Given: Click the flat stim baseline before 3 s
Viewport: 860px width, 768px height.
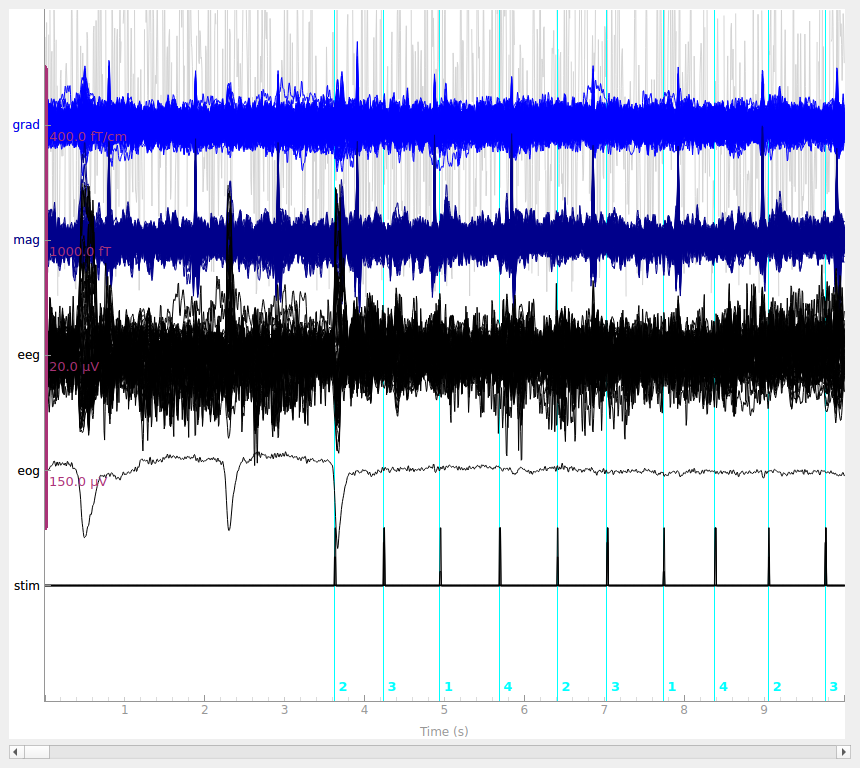Looking at the screenshot, I should (165, 585).
